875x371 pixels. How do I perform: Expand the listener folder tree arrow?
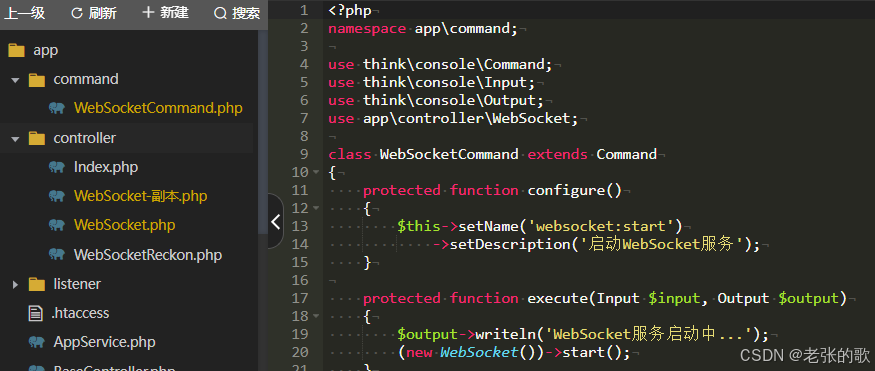(x=15, y=285)
